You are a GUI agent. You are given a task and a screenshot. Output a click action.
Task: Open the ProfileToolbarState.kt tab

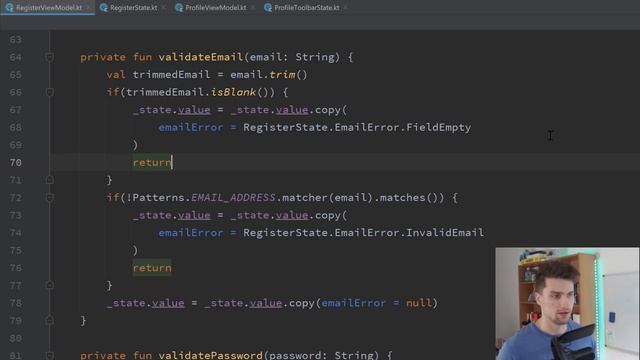[x=306, y=7]
